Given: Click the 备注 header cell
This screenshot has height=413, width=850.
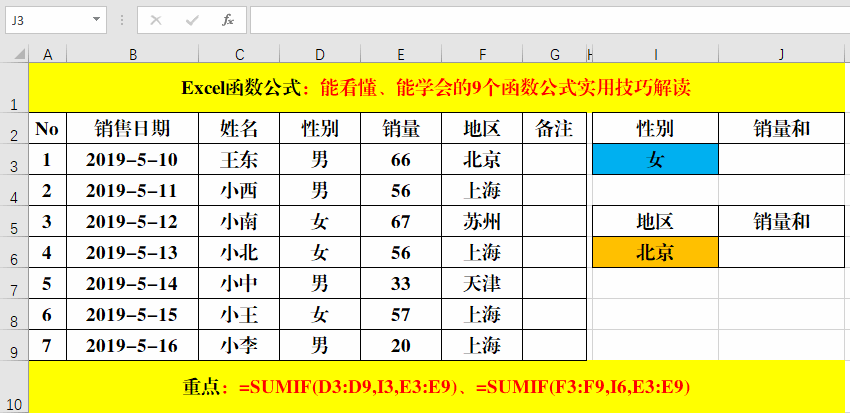Looking at the screenshot, I should tap(555, 128).
